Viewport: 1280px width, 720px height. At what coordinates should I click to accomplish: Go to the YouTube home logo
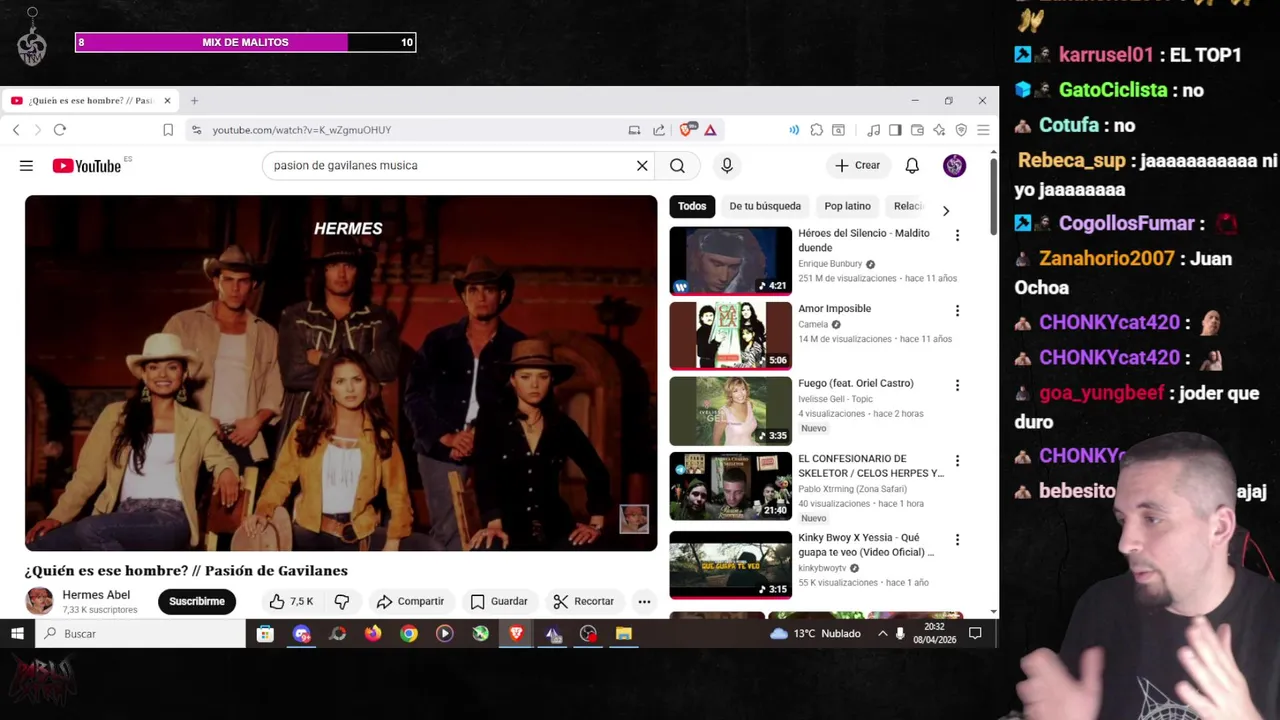pyautogui.click(x=87, y=166)
